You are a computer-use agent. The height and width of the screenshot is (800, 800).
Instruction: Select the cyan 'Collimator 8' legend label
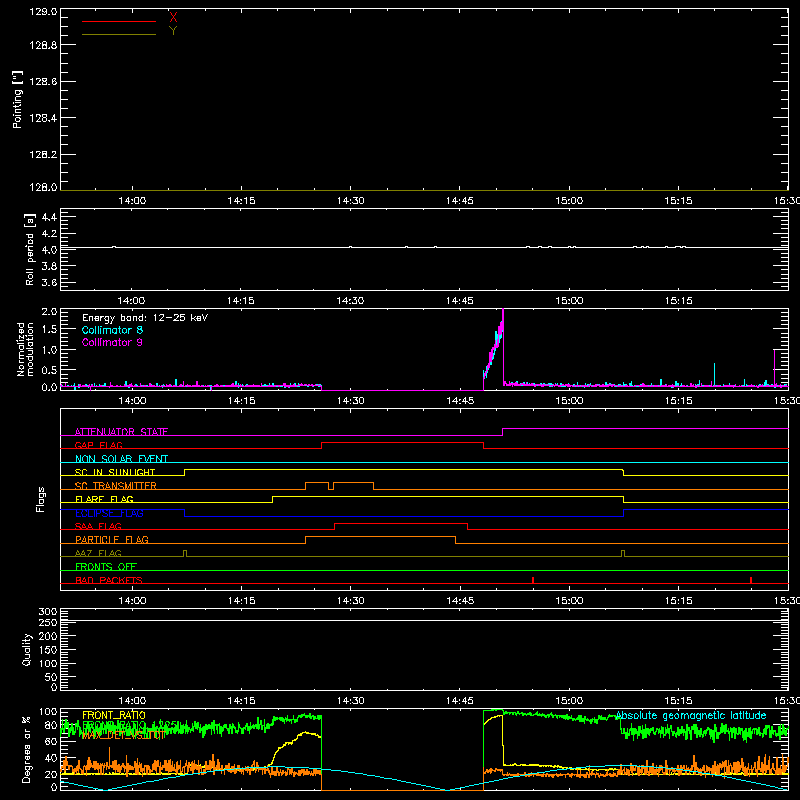(112, 330)
